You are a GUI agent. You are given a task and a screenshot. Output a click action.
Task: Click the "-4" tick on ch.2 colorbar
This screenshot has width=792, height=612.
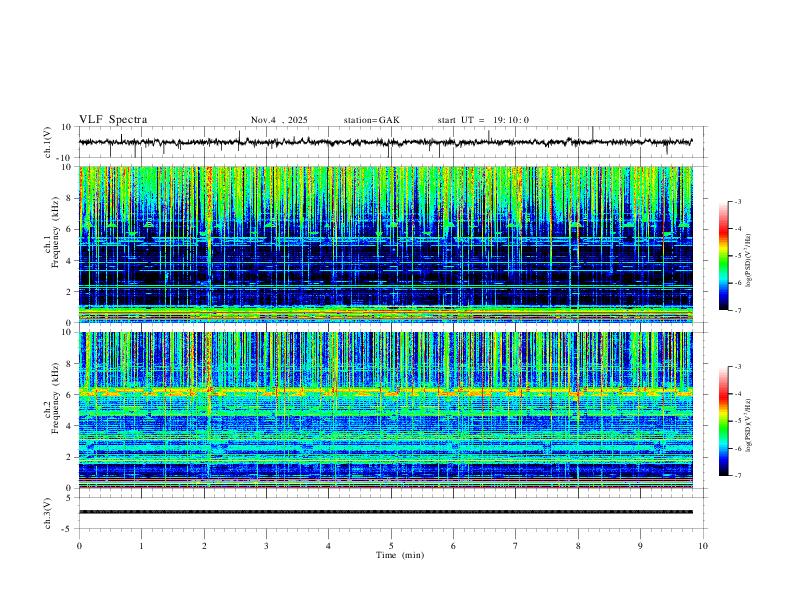point(738,394)
